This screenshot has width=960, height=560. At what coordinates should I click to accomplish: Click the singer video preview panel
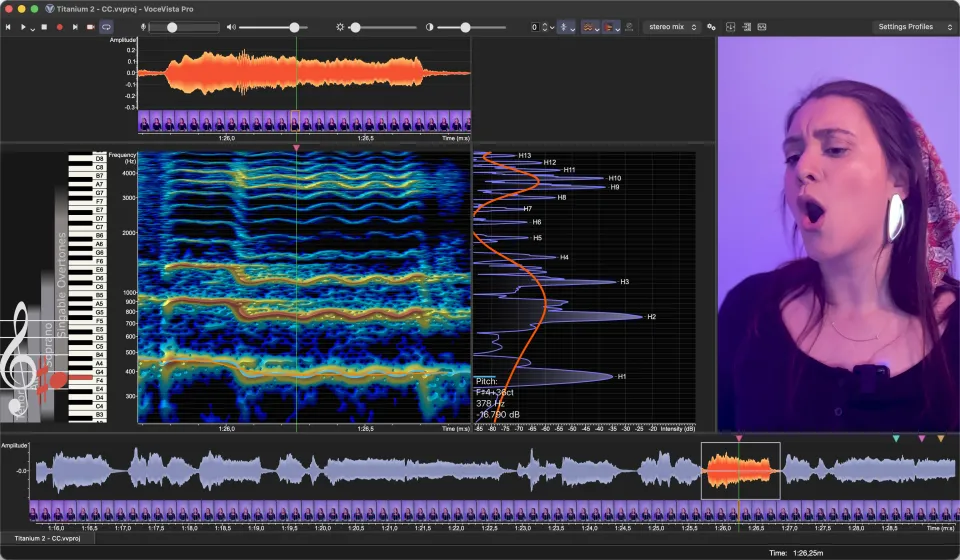coord(838,234)
